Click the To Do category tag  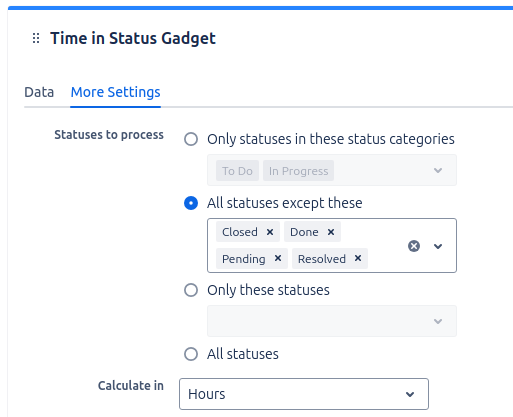pyautogui.click(x=237, y=171)
